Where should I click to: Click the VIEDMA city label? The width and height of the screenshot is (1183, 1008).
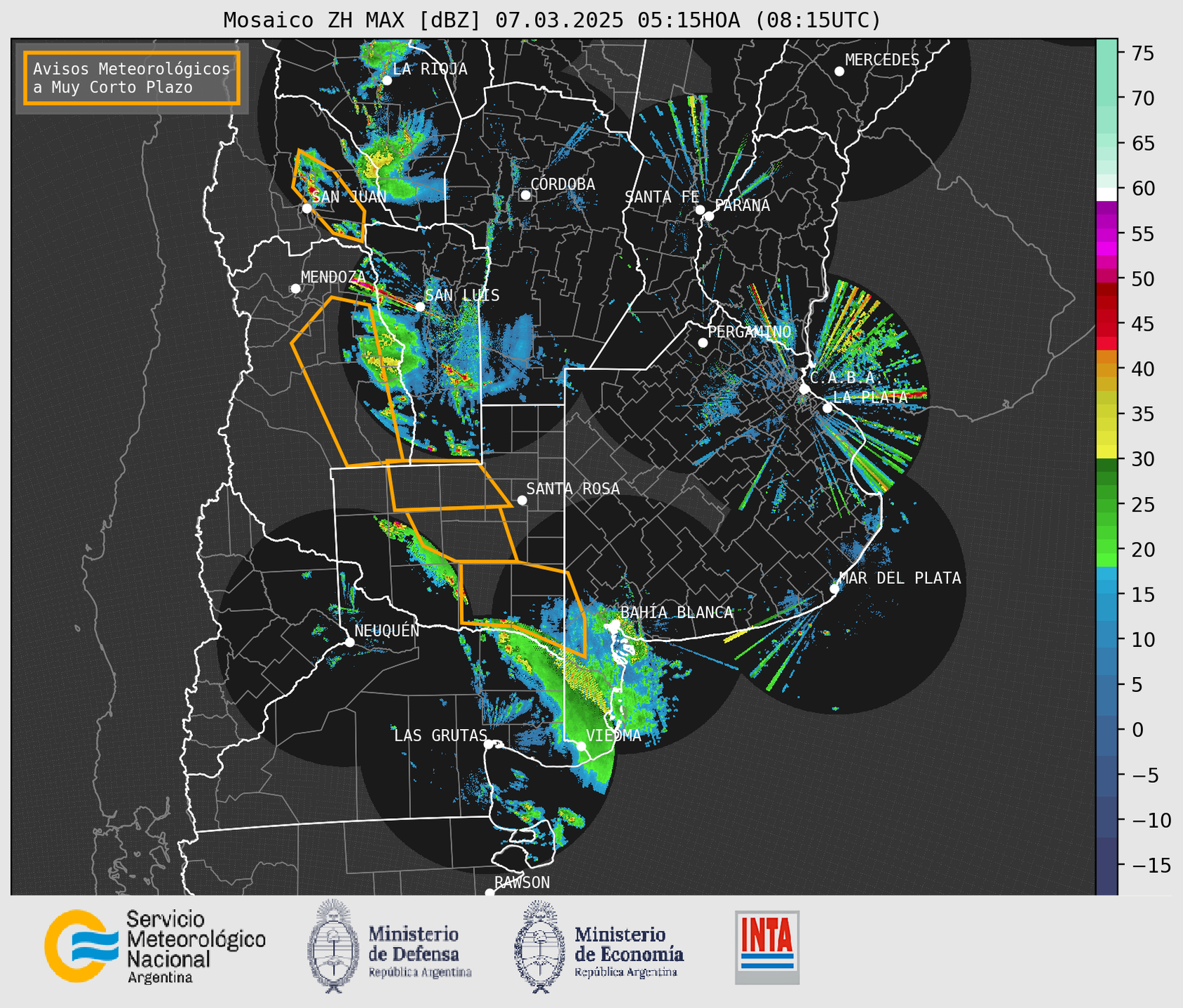pos(614,736)
